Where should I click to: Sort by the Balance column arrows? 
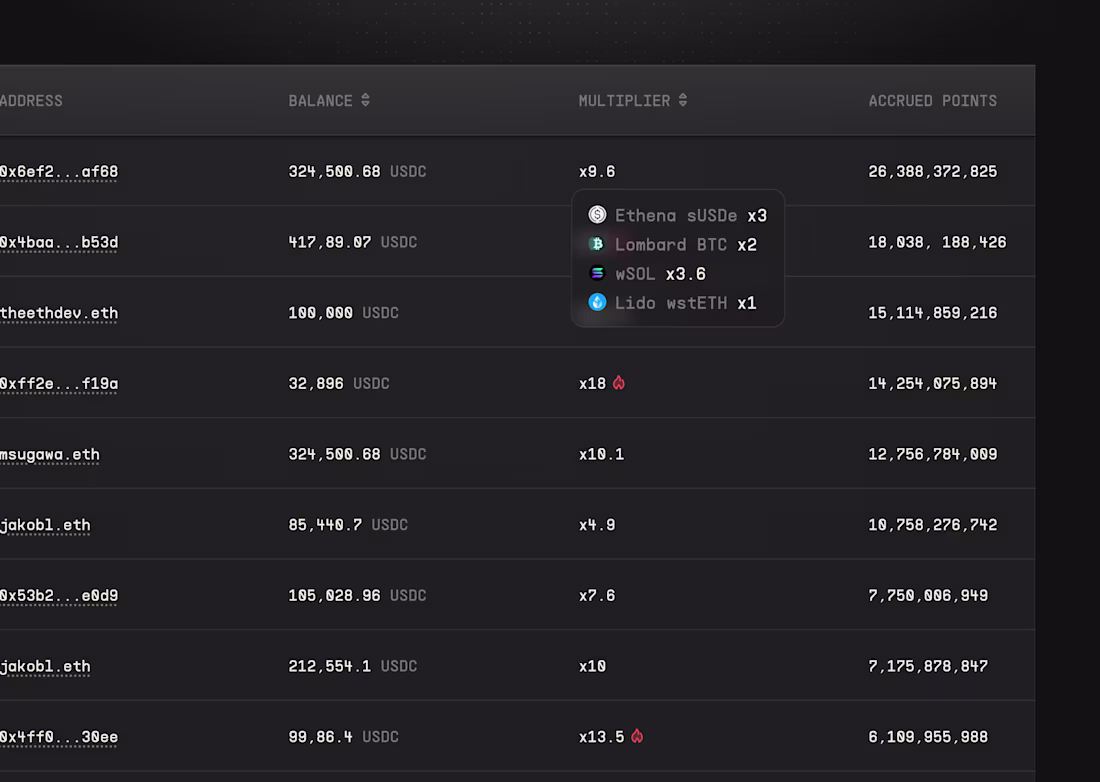[x=365, y=100]
